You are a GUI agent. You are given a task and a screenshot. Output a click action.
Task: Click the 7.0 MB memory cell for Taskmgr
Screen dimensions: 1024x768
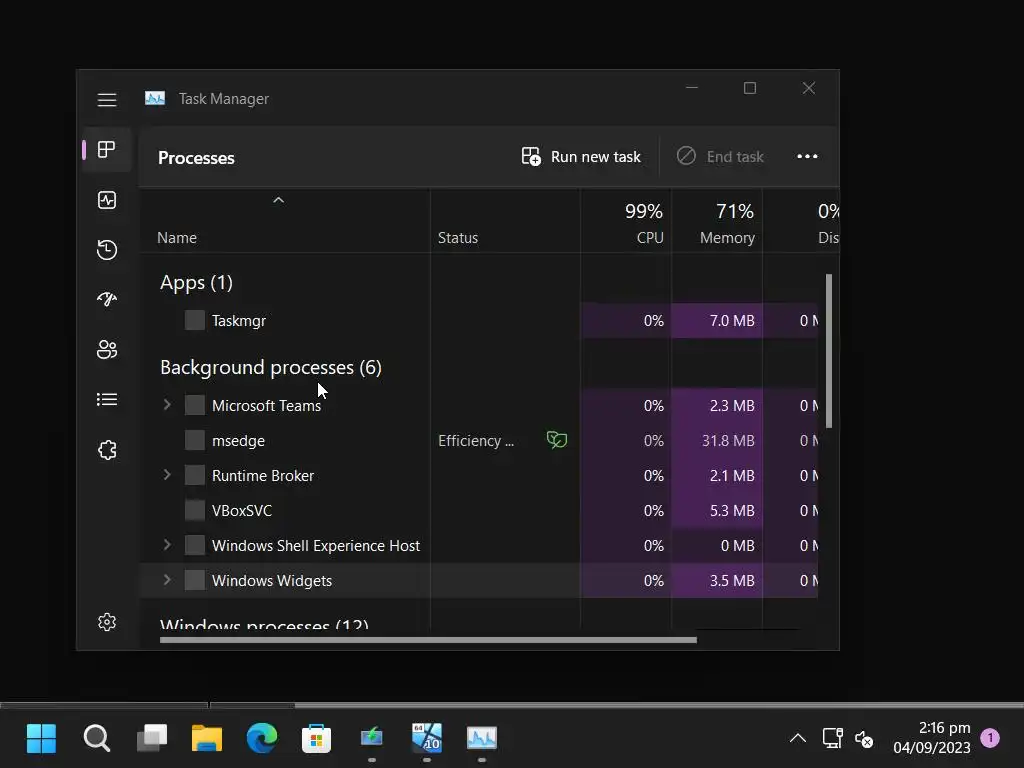[717, 321]
